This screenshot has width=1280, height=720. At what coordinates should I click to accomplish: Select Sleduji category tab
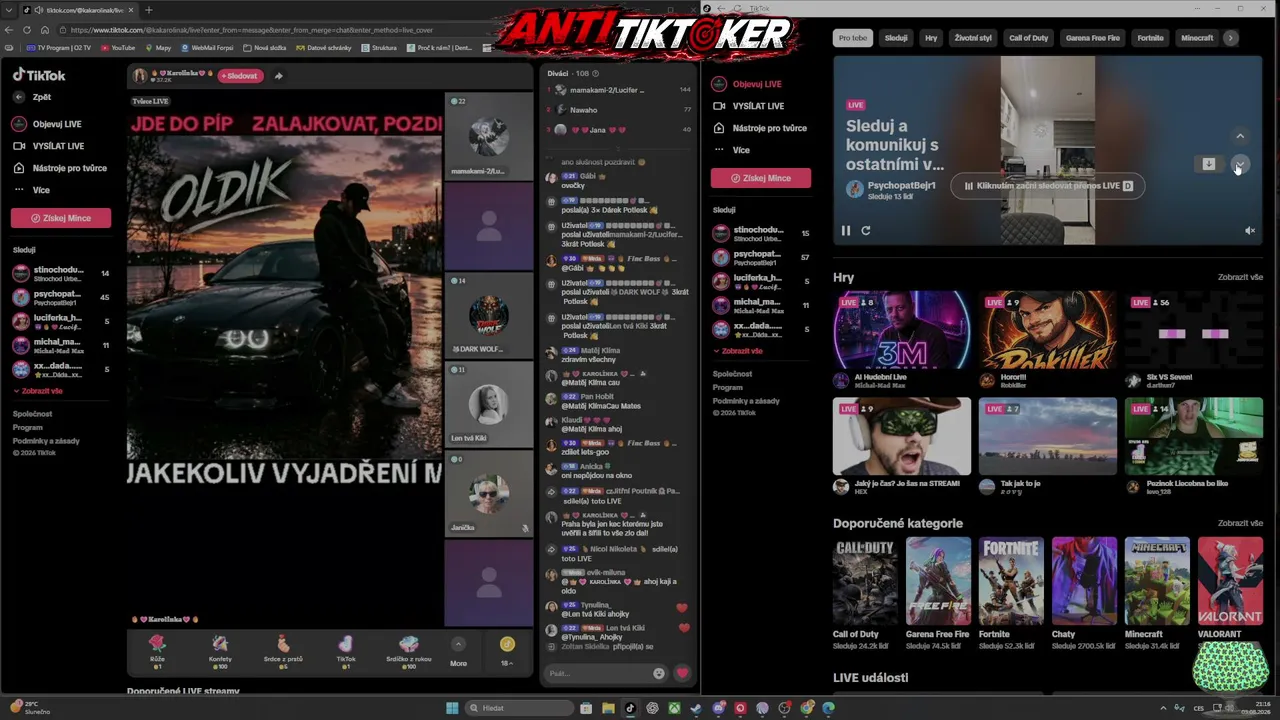tap(896, 38)
